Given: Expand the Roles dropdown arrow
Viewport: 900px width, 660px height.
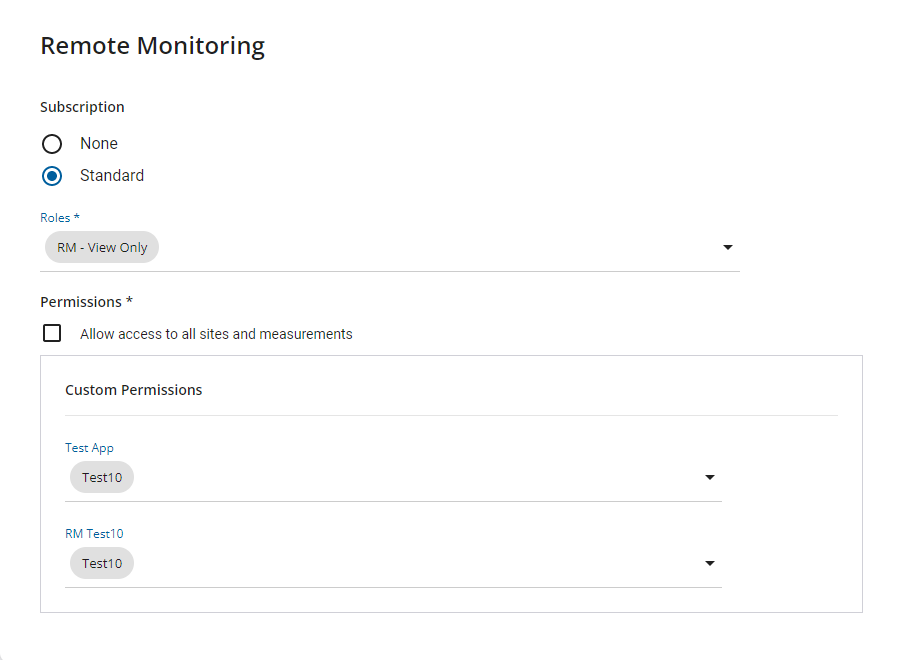Looking at the screenshot, I should (x=728, y=248).
